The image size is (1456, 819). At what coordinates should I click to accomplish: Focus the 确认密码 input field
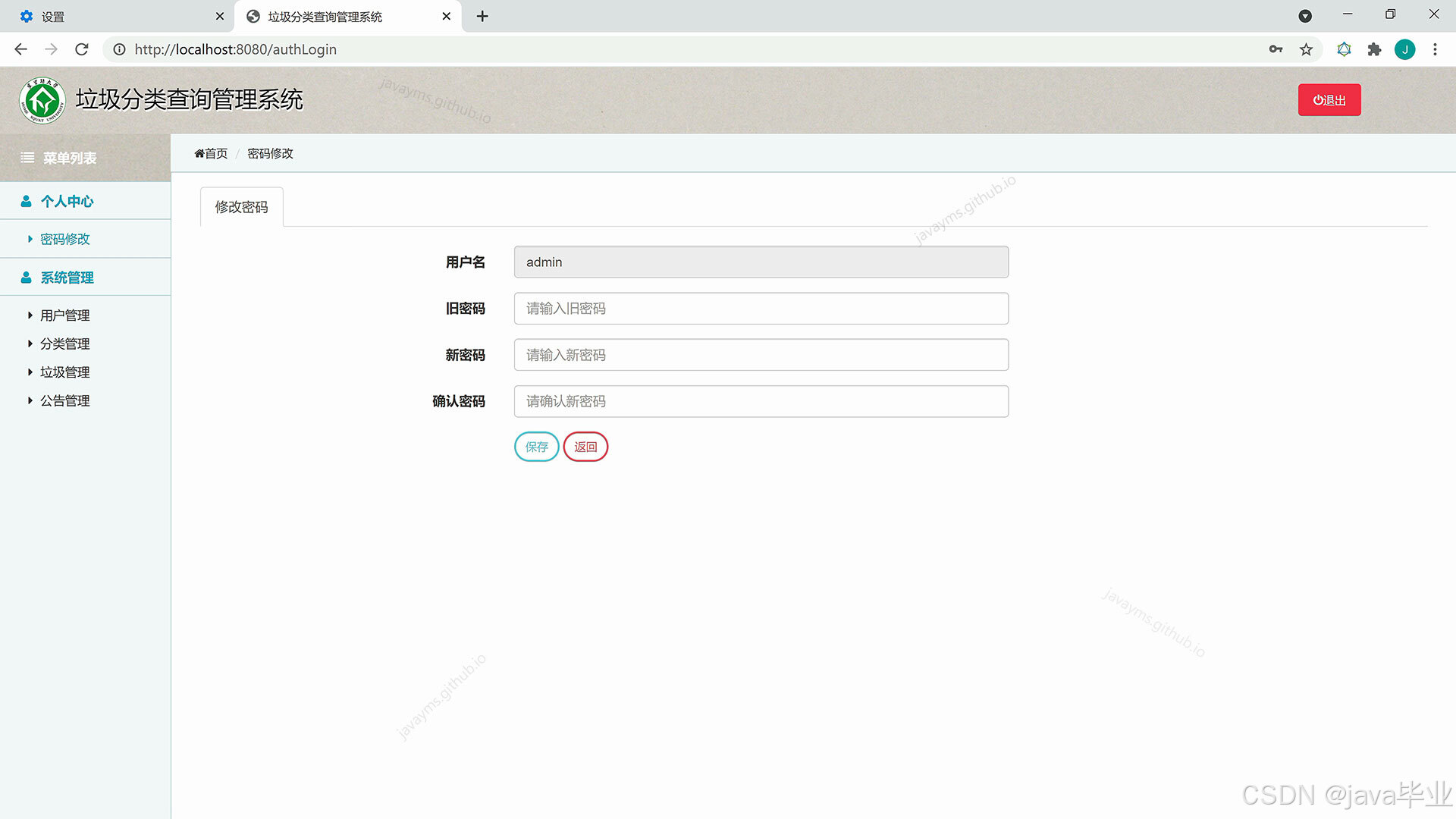(761, 401)
